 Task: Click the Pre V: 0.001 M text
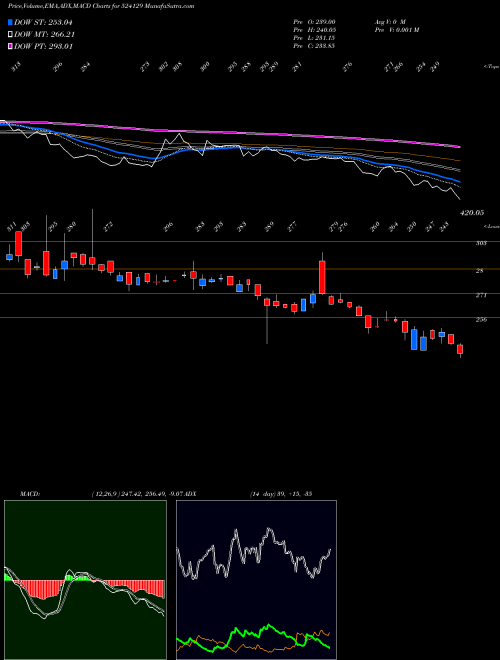pyautogui.click(x=396, y=30)
